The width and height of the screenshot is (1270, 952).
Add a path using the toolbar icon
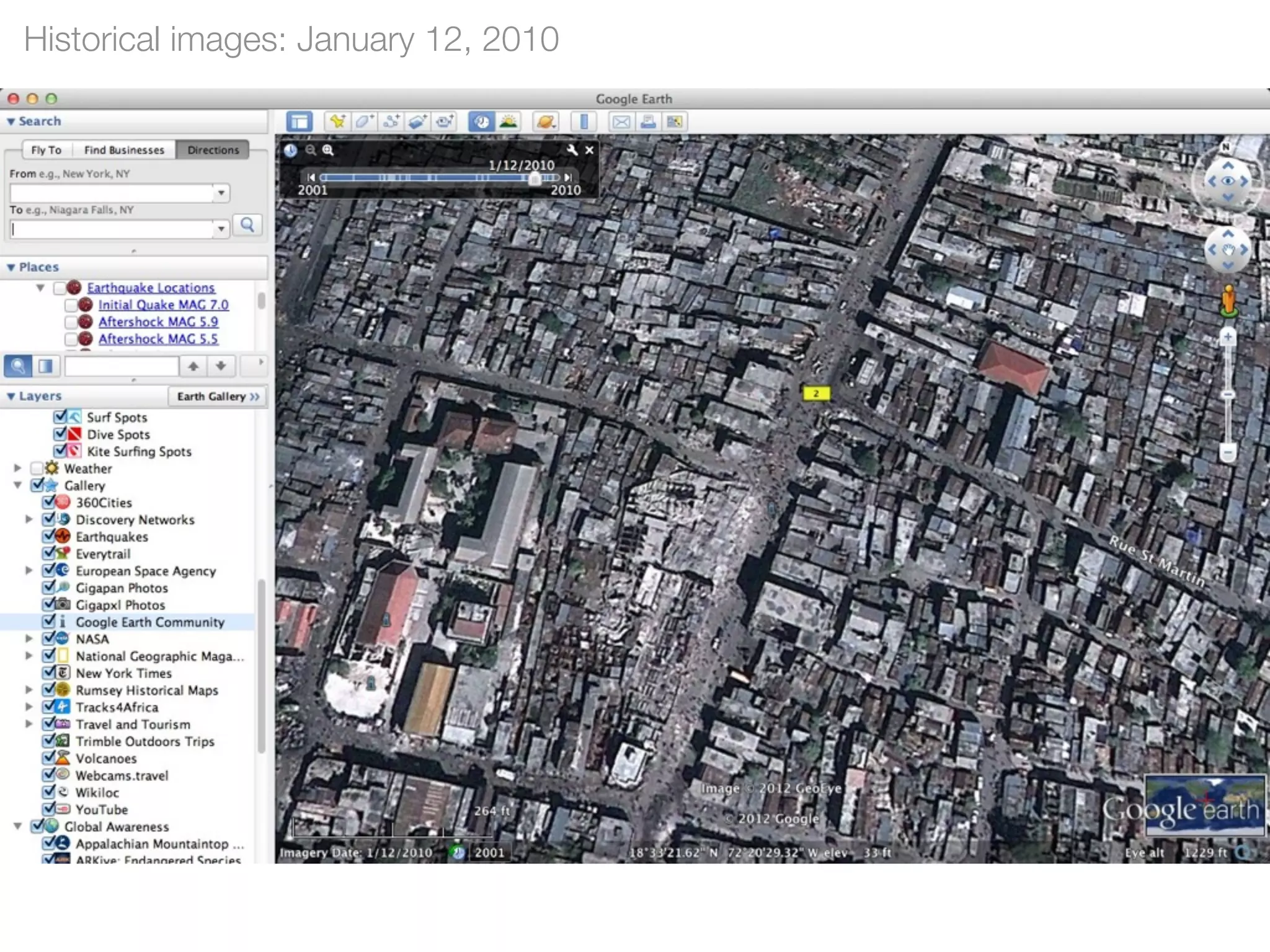tap(391, 121)
